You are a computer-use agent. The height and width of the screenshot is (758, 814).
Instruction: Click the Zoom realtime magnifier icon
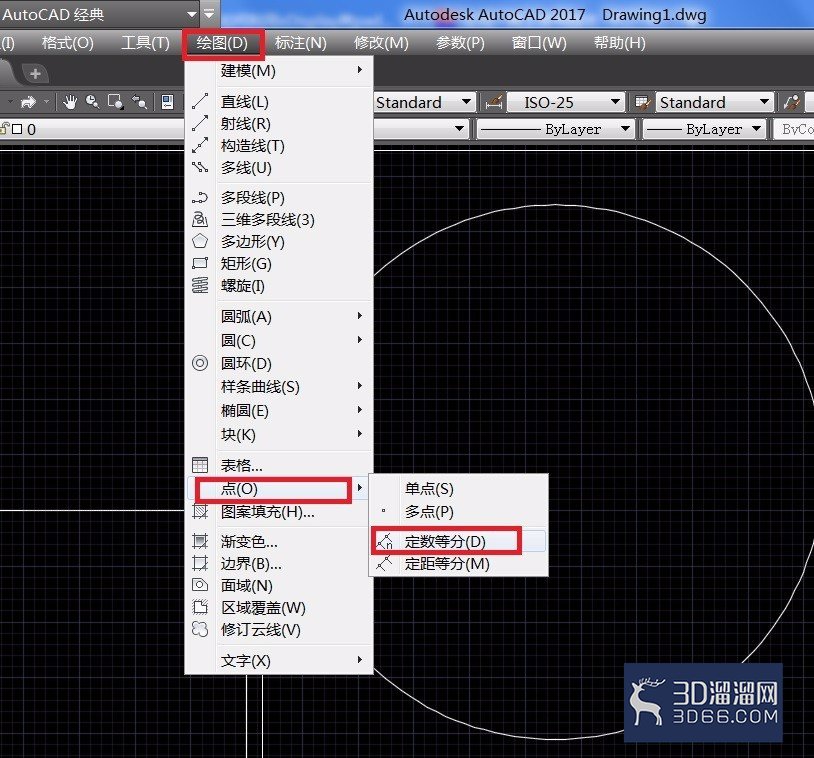pos(92,102)
